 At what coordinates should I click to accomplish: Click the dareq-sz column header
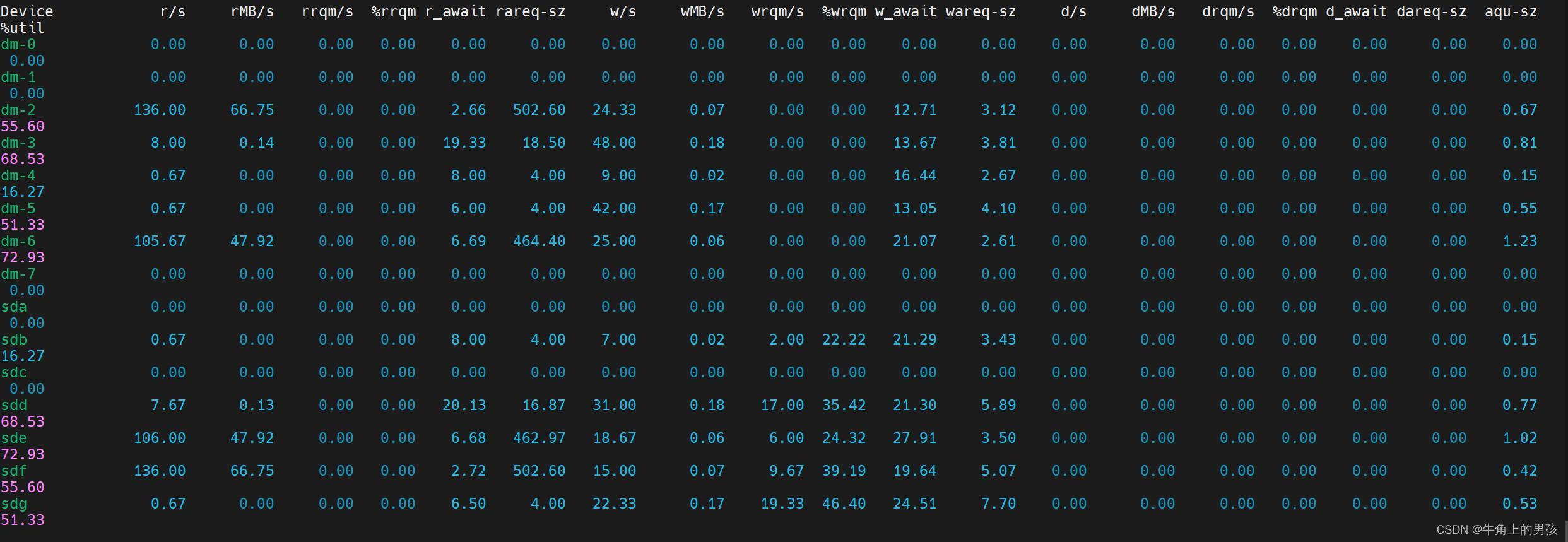coord(1432,11)
